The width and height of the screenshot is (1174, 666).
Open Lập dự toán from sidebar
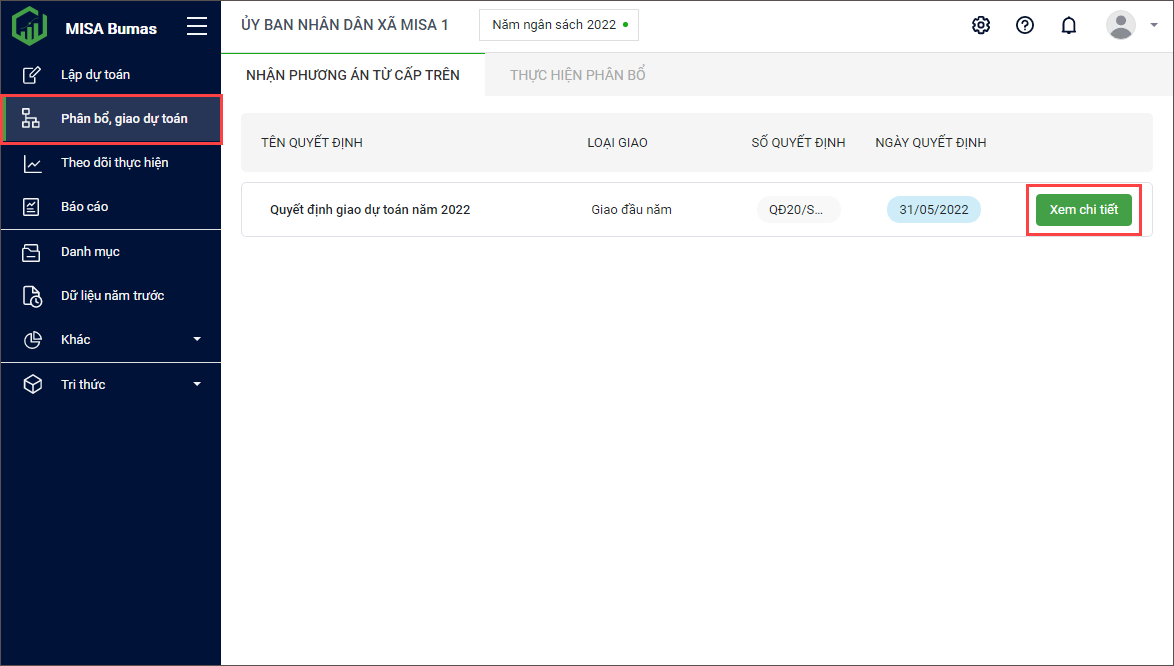pos(95,75)
